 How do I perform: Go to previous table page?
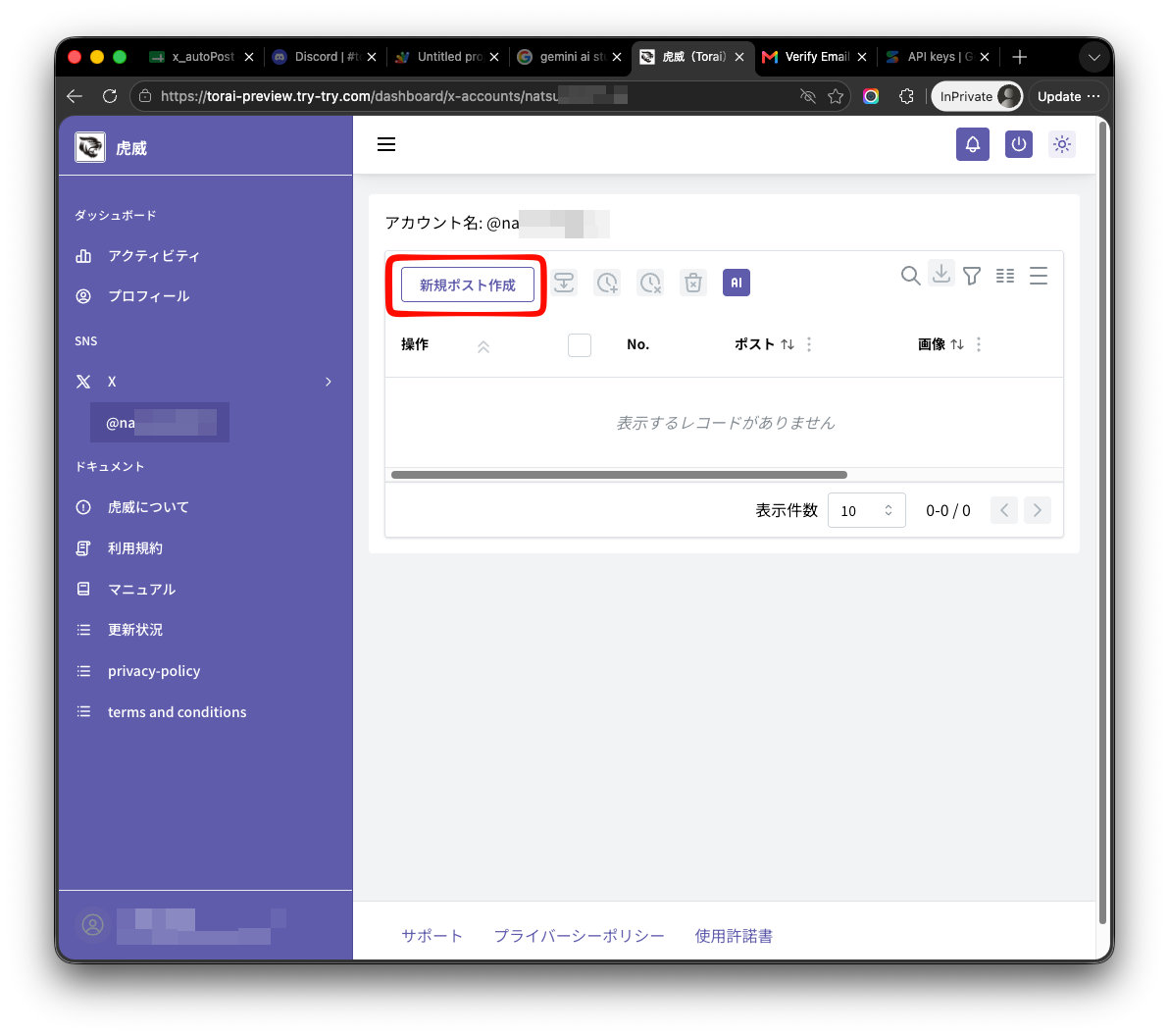(x=1004, y=510)
